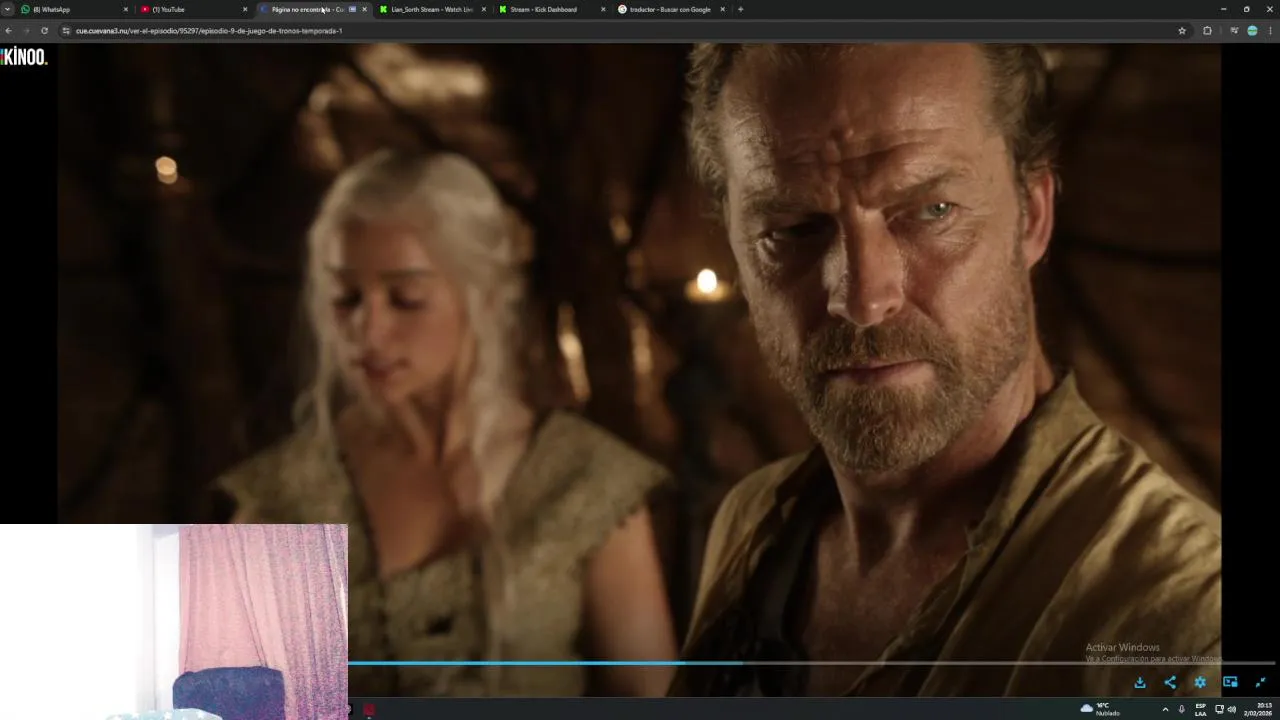This screenshot has height=720, width=1280.
Task: Download the video with the download icon
Action: [x=1139, y=682]
